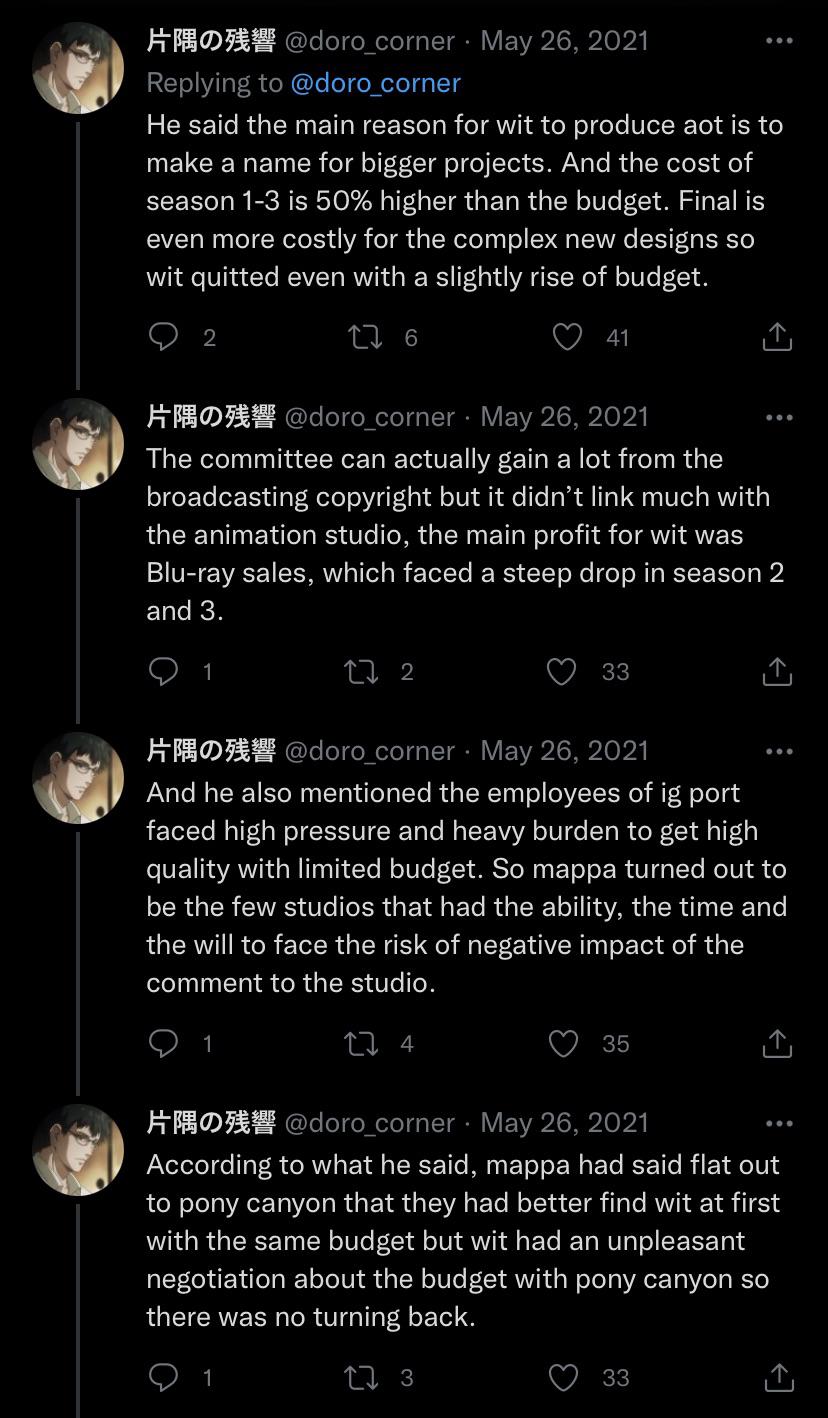The height and width of the screenshot is (1418, 828).
Task: Open the profile picture of the first tweet
Action: (x=78, y=68)
